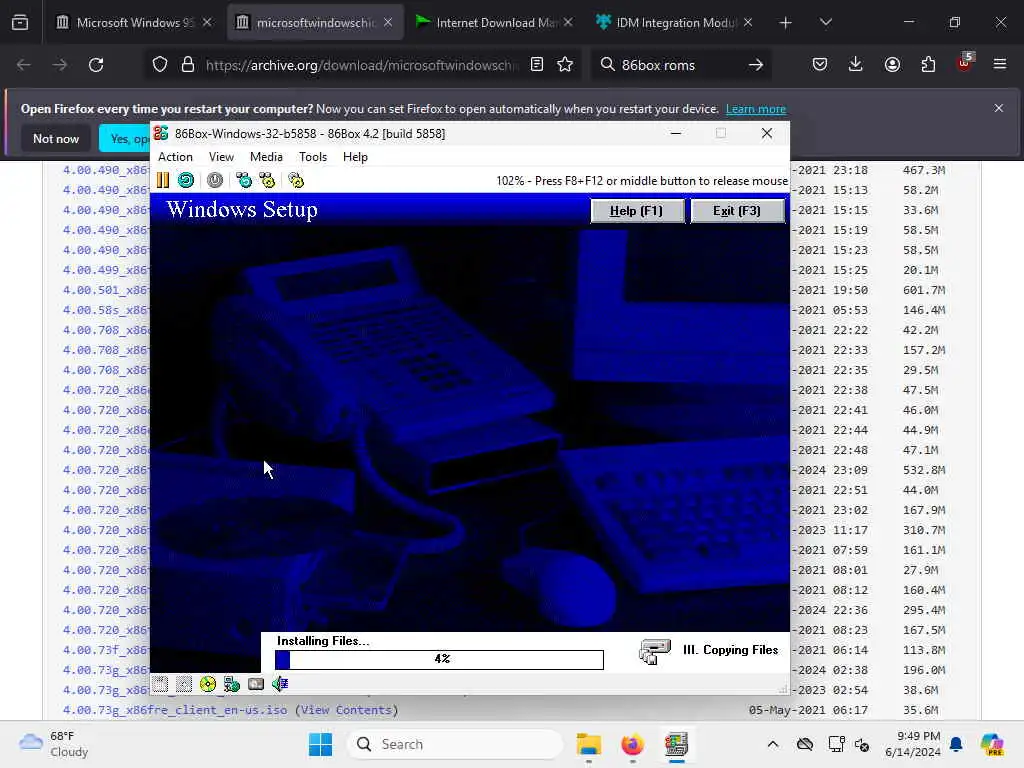The height and width of the screenshot is (768, 1024).
Task: Open Firefox extensions puzzle icon
Action: [928, 65]
